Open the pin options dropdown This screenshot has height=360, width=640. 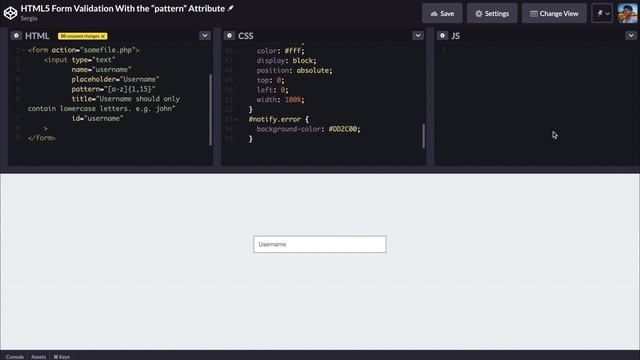602,13
